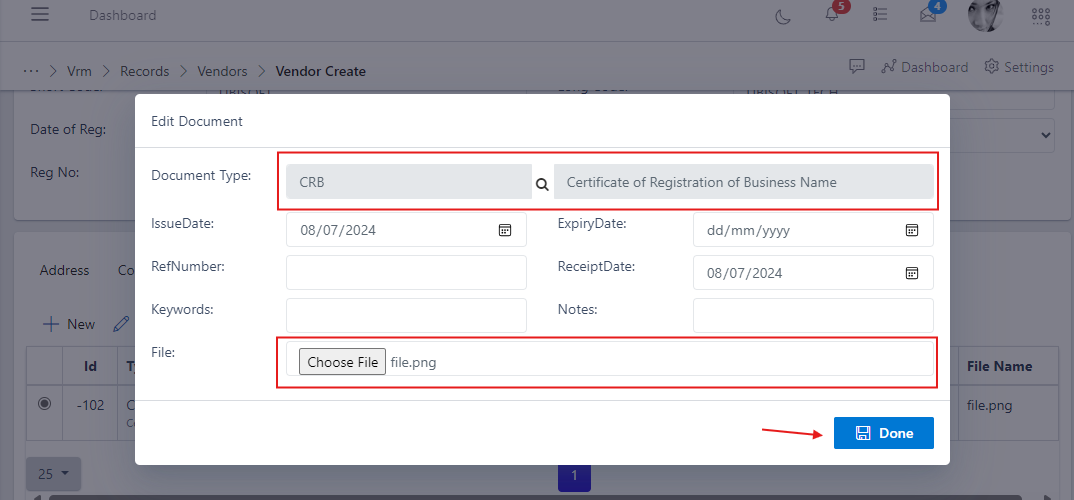This screenshot has height=500, width=1074.
Task: Open the apps grid icon
Action: tap(1040, 16)
